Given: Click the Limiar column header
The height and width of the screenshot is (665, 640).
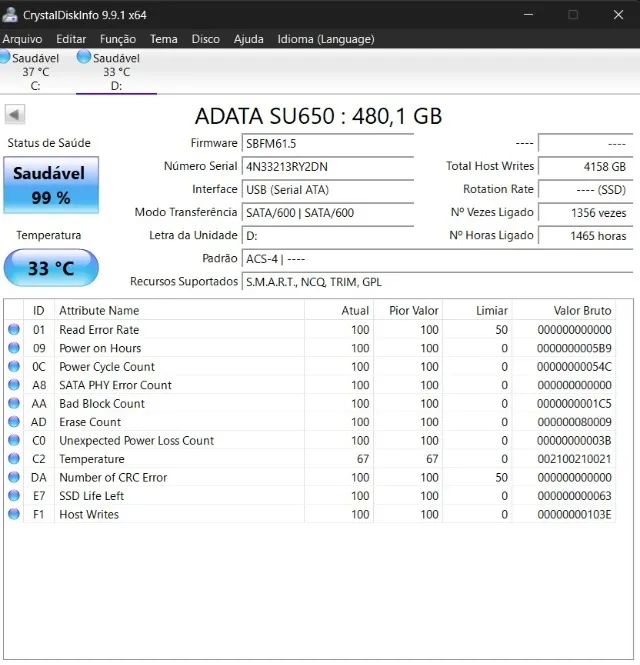Looking at the screenshot, I should click(x=477, y=310).
